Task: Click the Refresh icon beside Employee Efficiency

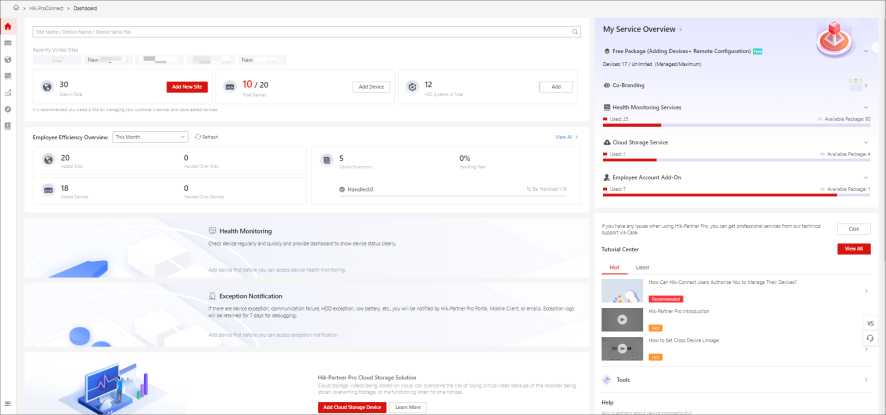Action: pyautogui.click(x=199, y=136)
